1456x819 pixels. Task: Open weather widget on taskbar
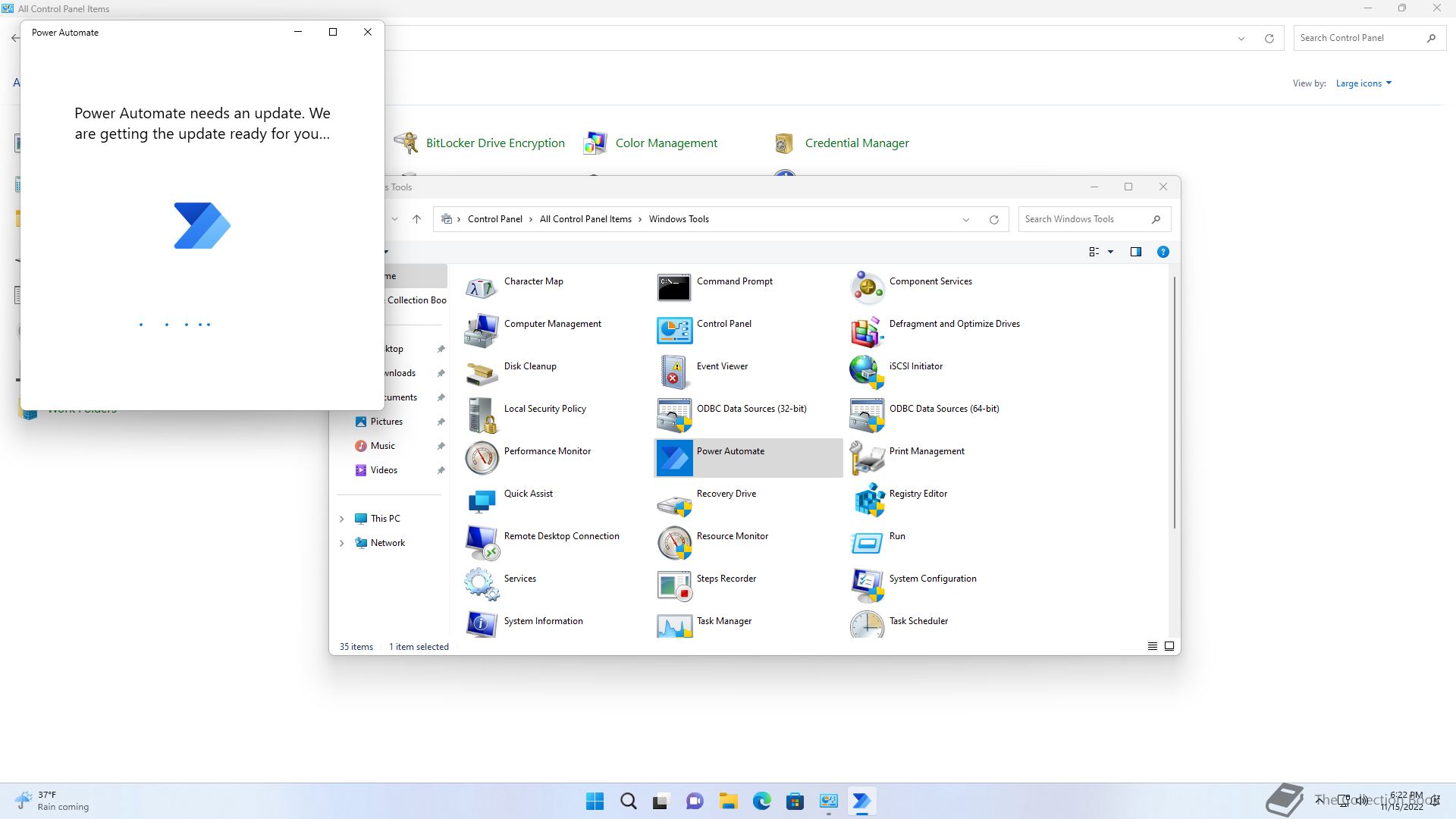click(x=52, y=801)
